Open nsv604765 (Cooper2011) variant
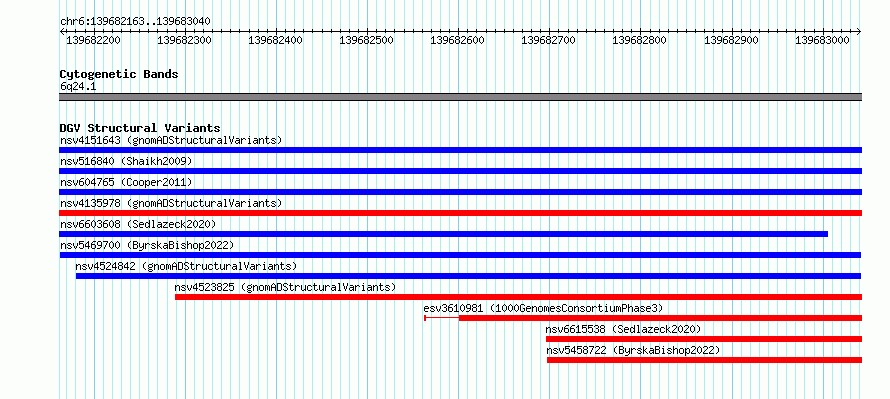 coord(126,182)
